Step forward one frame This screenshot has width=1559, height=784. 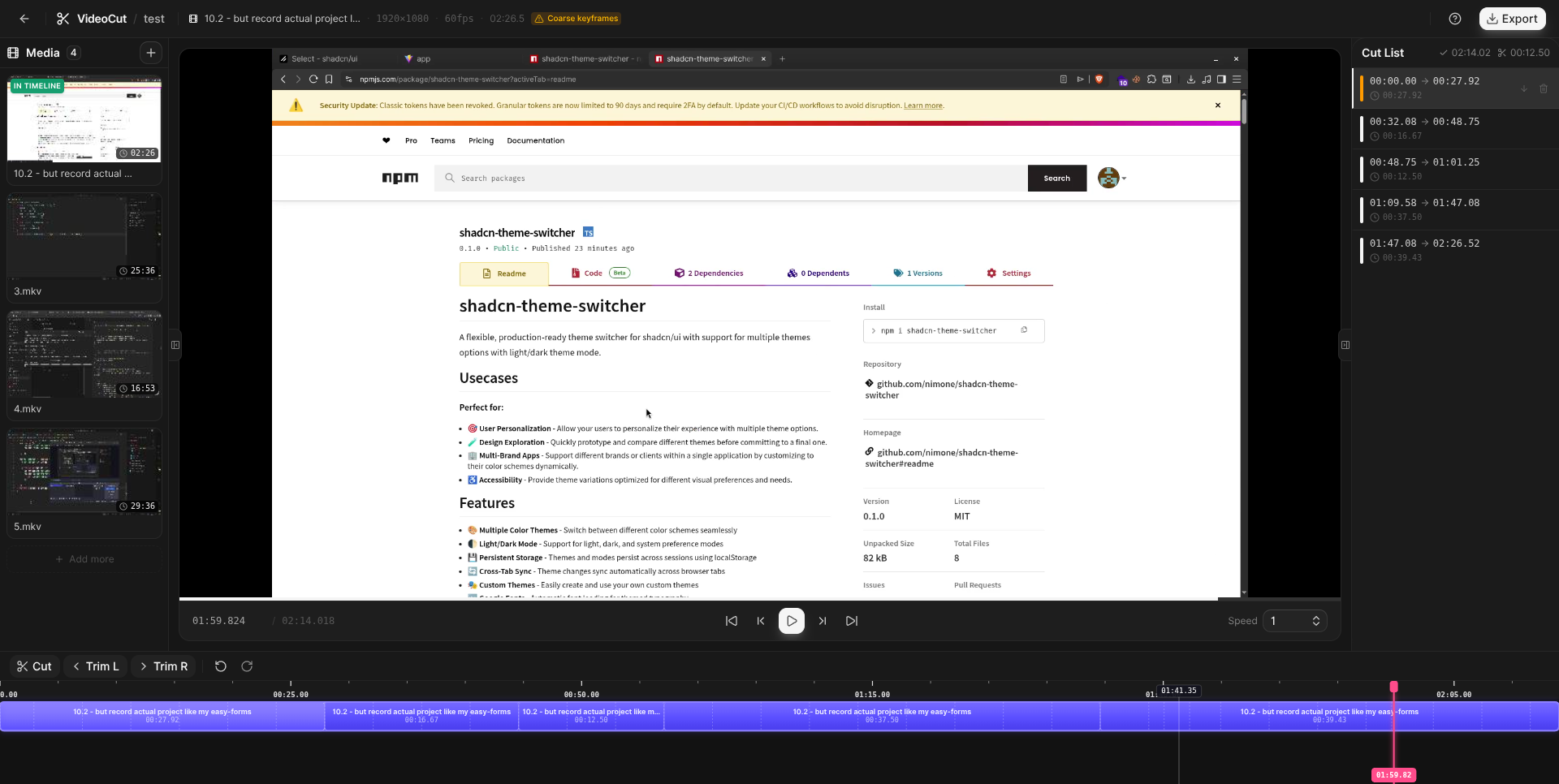point(823,621)
